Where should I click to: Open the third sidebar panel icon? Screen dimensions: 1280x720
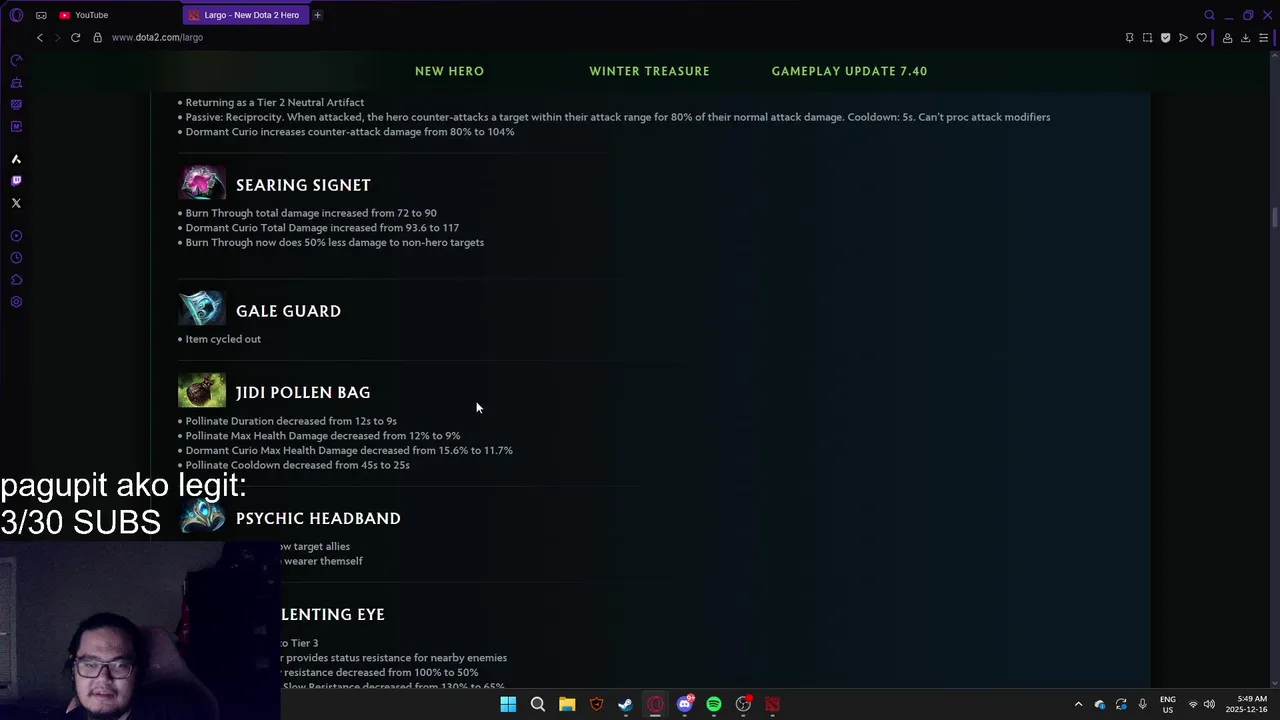(16, 105)
